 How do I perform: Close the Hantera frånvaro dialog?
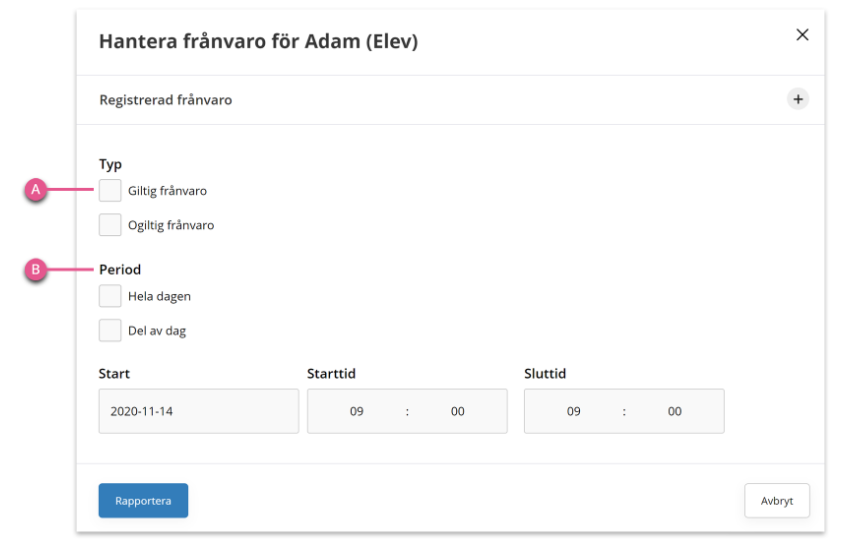click(802, 35)
